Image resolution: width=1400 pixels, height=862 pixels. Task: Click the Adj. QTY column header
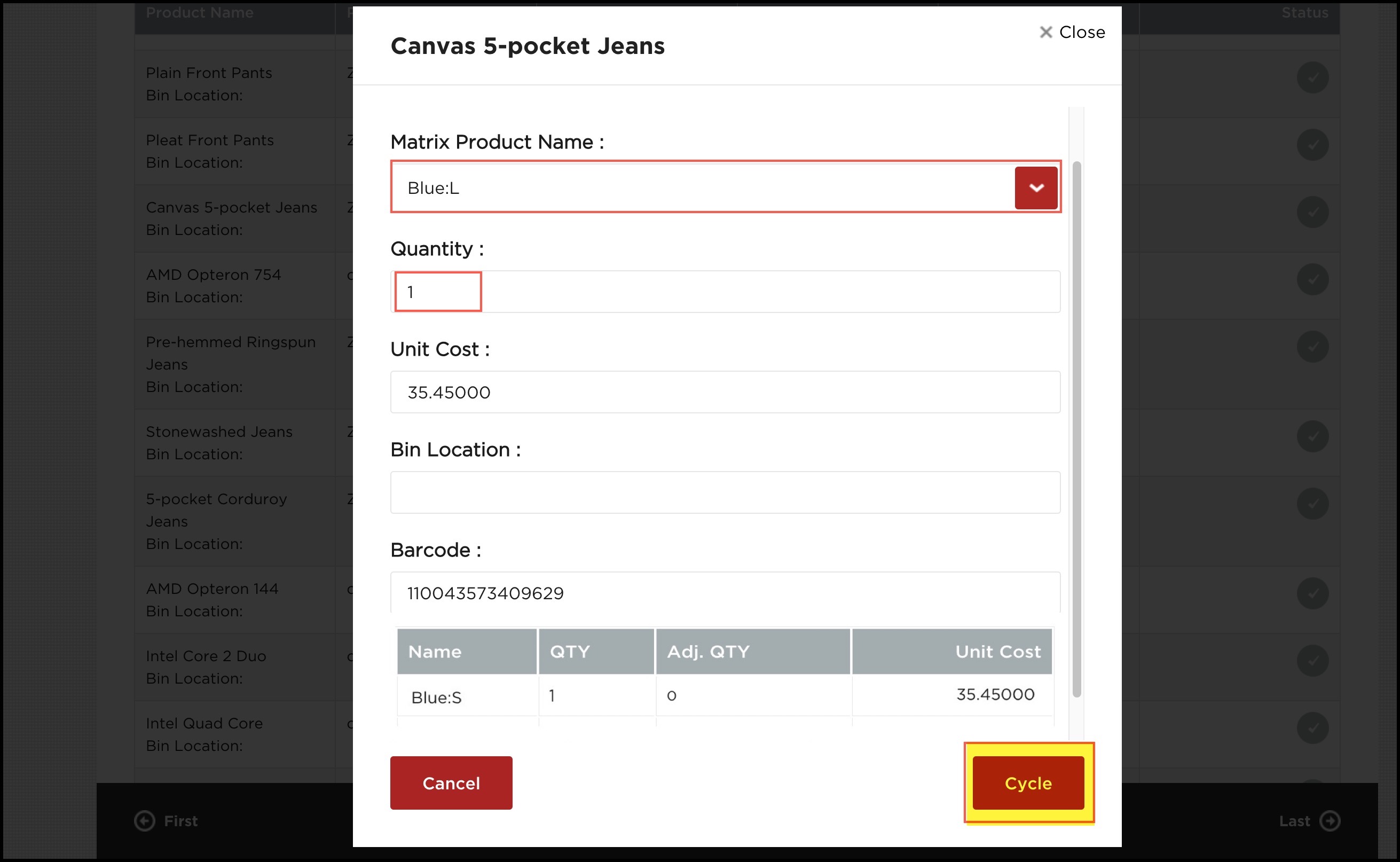tap(752, 652)
